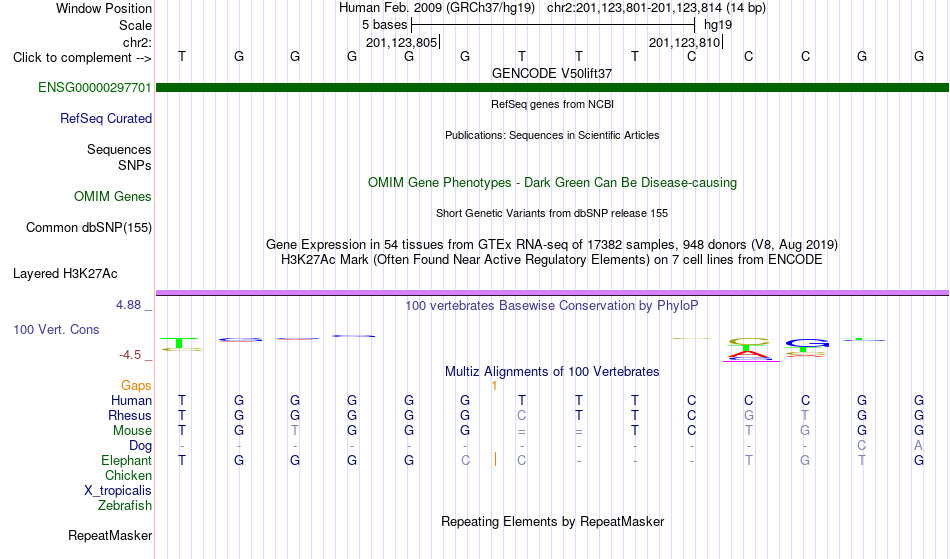Viewport: 950px width, 559px height.
Task: Click the orange gap count '1' marker
Action: point(494,386)
